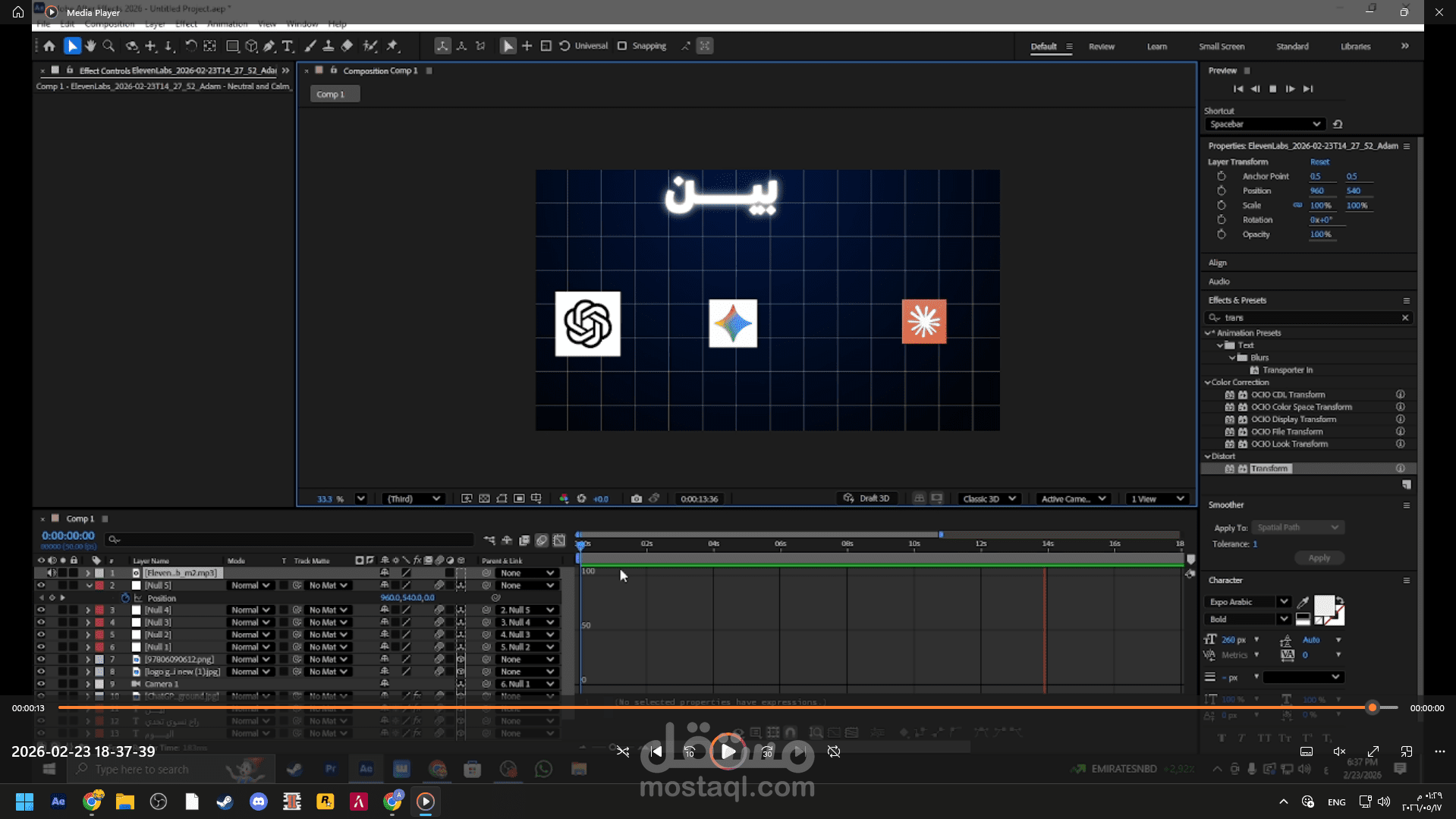
Task: Clear the Effects & Presets search box
Action: coord(1405,318)
